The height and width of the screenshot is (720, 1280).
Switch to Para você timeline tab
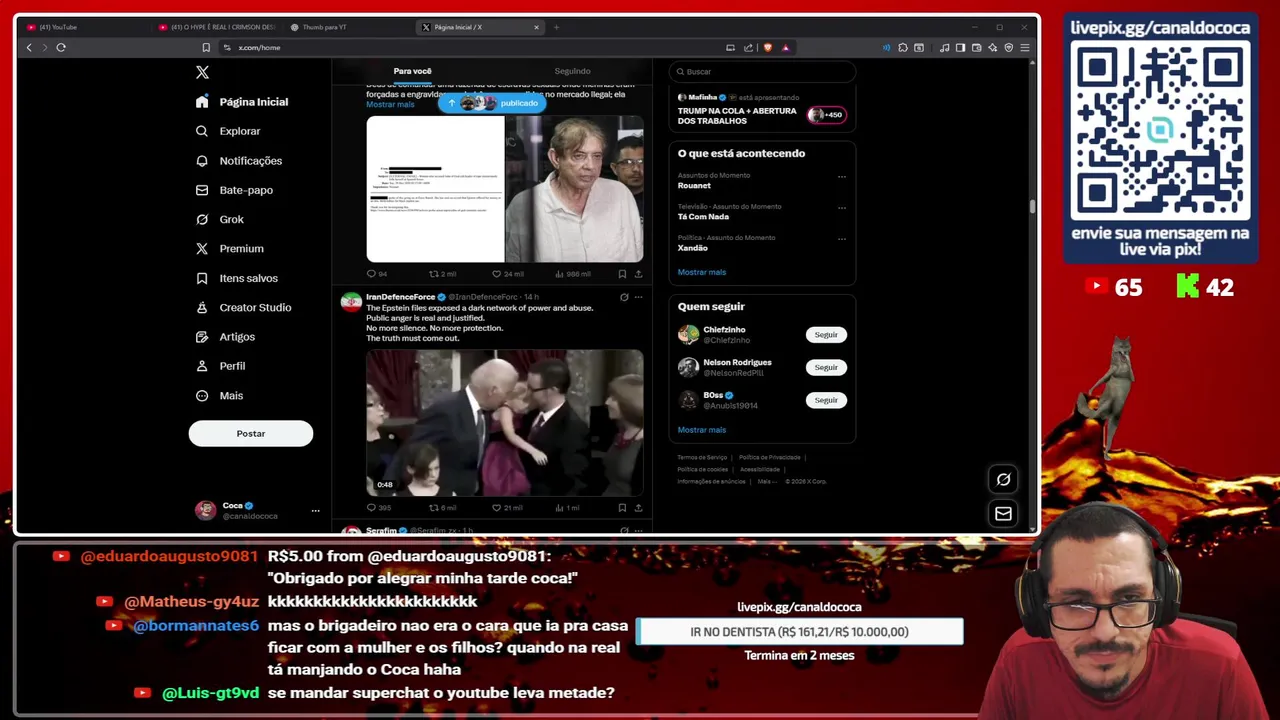tap(412, 71)
